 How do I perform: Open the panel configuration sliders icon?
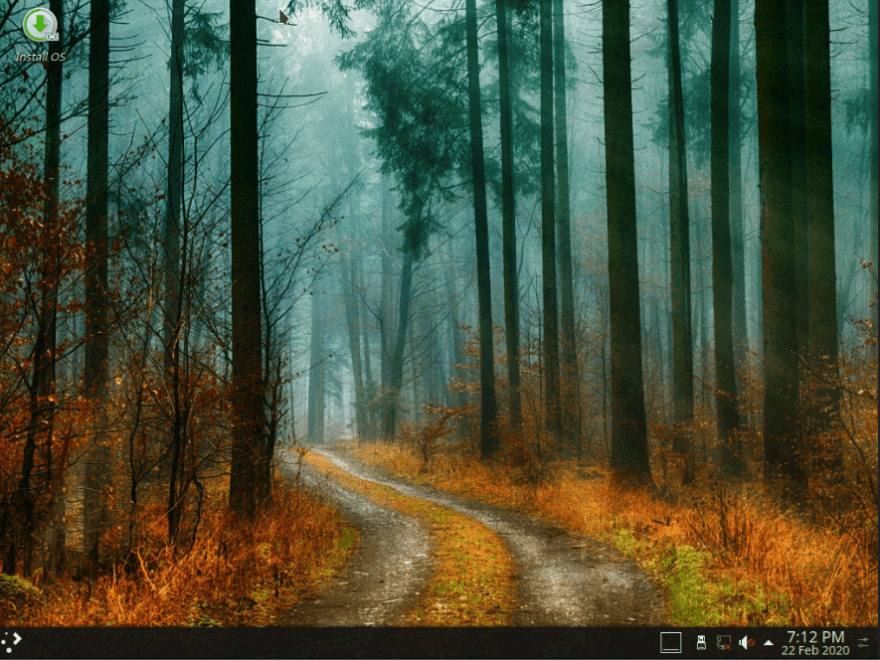tap(864, 643)
